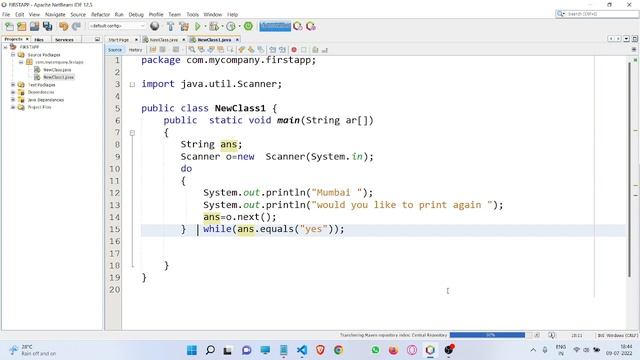Click the New File toolbar icon
Image resolution: width=640 pixels, height=360 pixels.
point(9,27)
